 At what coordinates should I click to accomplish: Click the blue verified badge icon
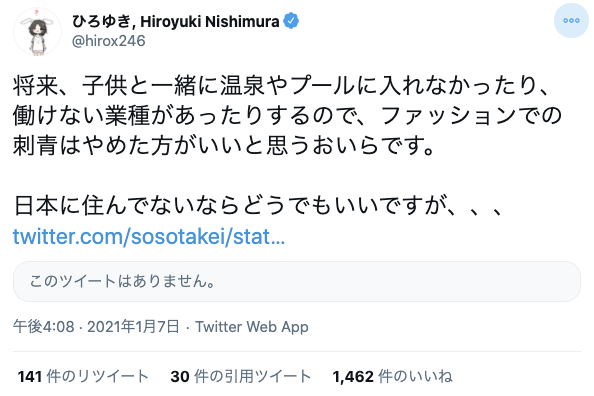click(x=291, y=21)
